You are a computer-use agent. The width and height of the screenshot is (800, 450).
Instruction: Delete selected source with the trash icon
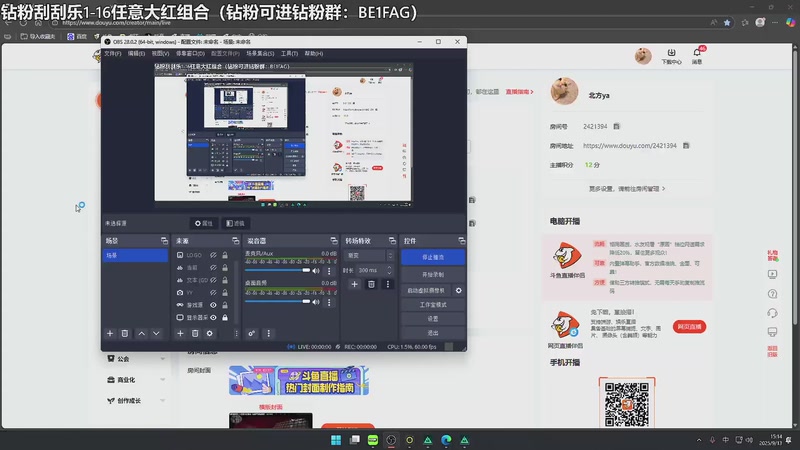pyautogui.click(x=195, y=333)
